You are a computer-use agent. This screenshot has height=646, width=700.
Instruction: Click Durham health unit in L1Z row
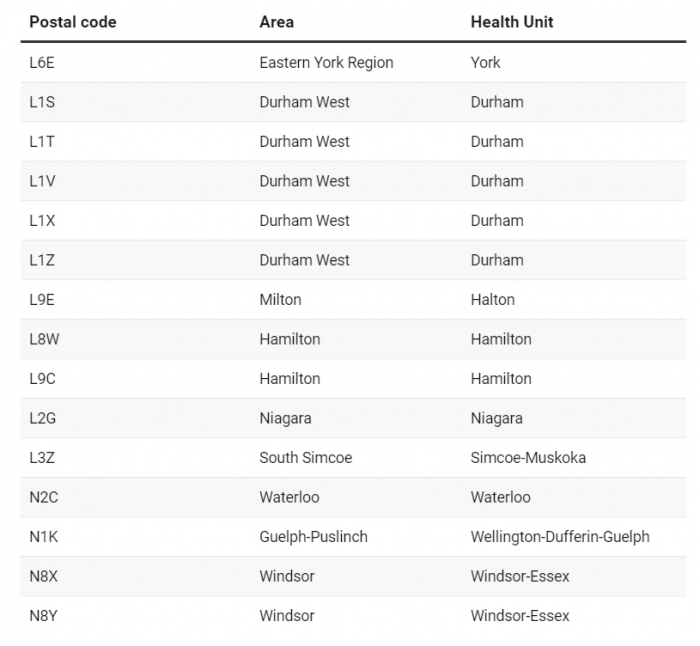coord(497,260)
